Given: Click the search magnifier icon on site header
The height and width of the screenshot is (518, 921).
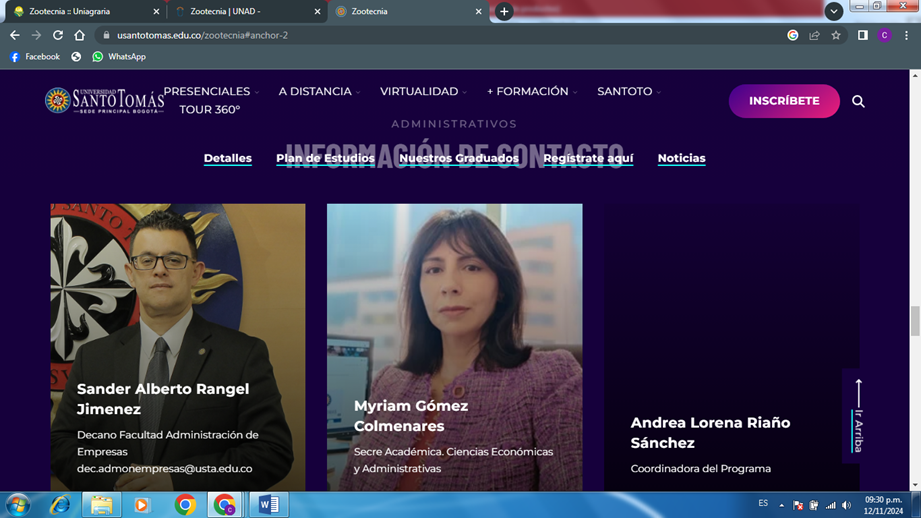Looking at the screenshot, I should click(x=858, y=101).
